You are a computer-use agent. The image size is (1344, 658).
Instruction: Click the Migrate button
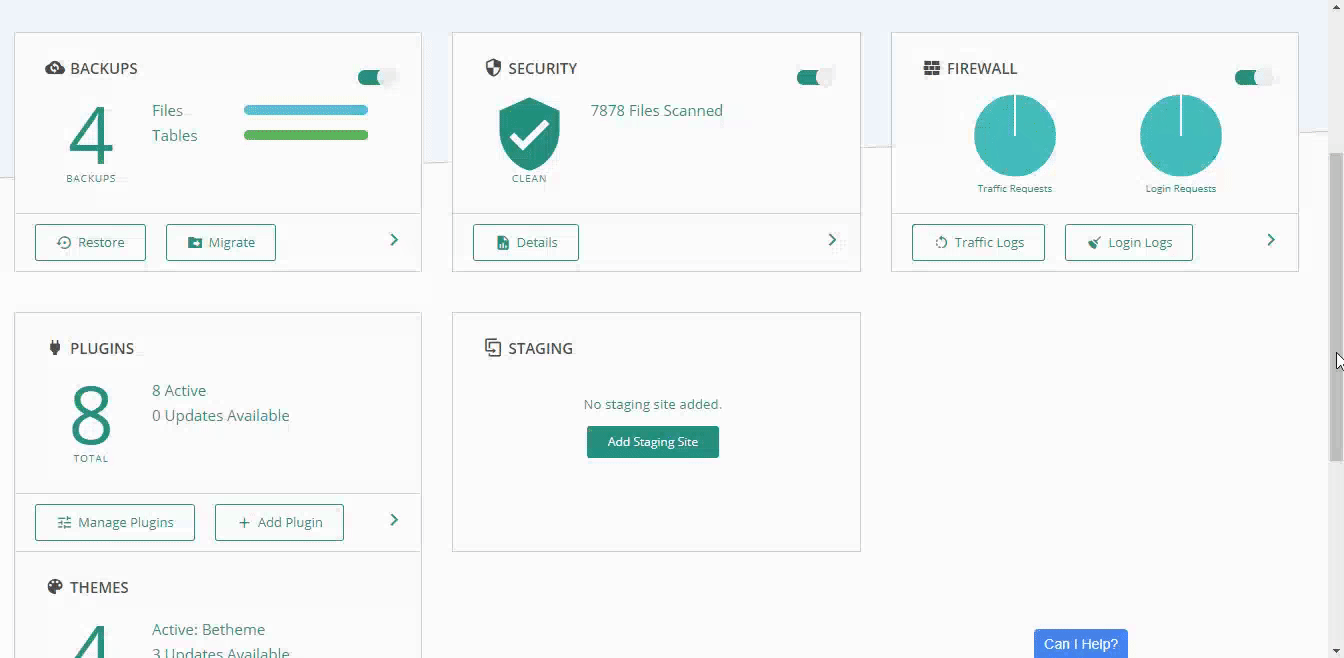pyautogui.click(x=221, y=242)
